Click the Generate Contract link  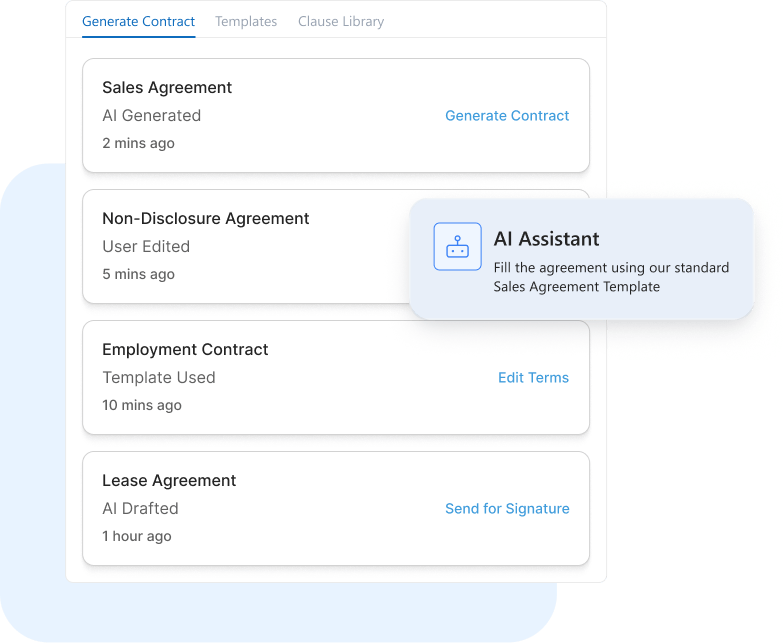pos(507,116)
